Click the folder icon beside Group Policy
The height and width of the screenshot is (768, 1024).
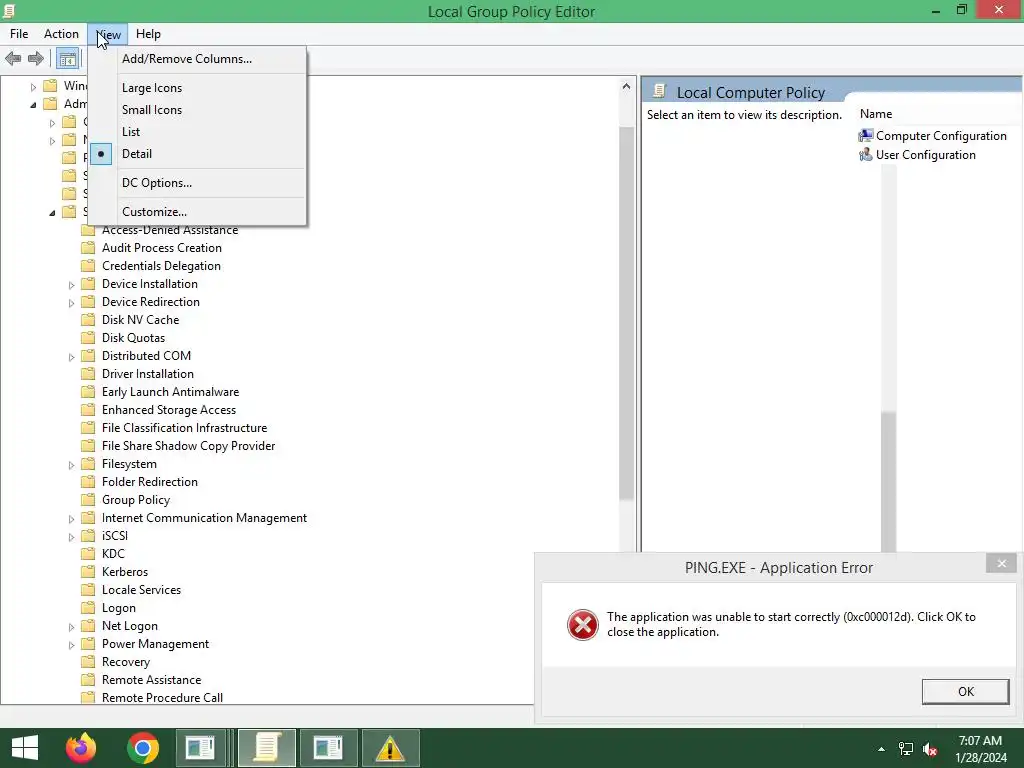click(x=88, y=500)
